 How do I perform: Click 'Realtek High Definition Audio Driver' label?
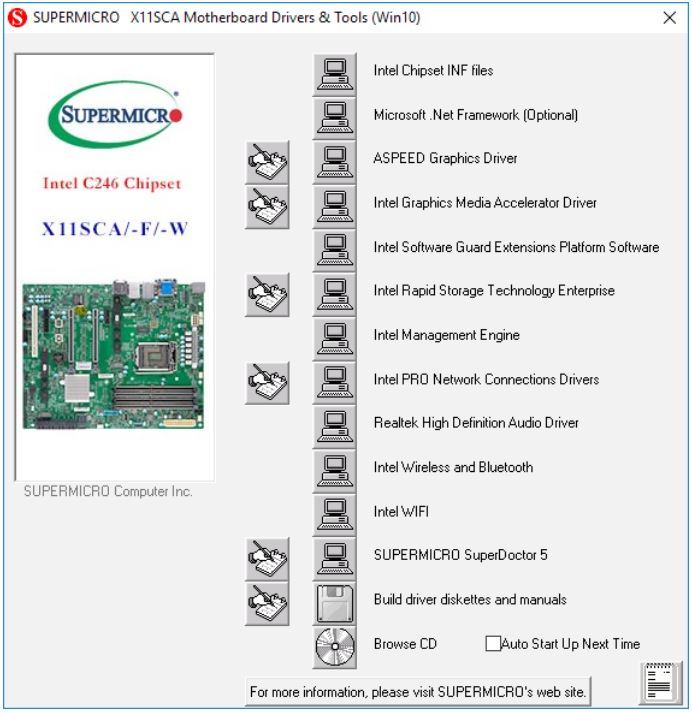pyautogui.click(x=476, y=423)
